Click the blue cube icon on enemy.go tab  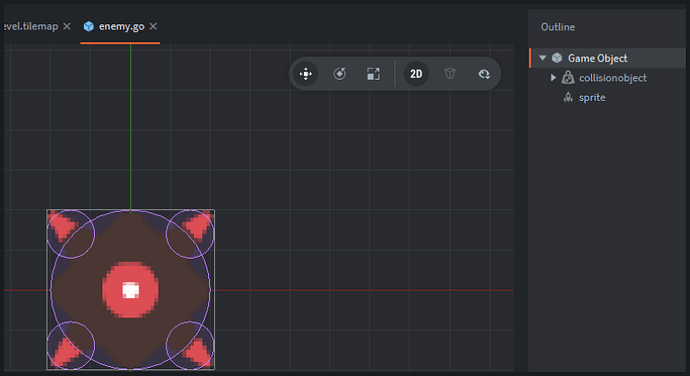pos(89,26)
